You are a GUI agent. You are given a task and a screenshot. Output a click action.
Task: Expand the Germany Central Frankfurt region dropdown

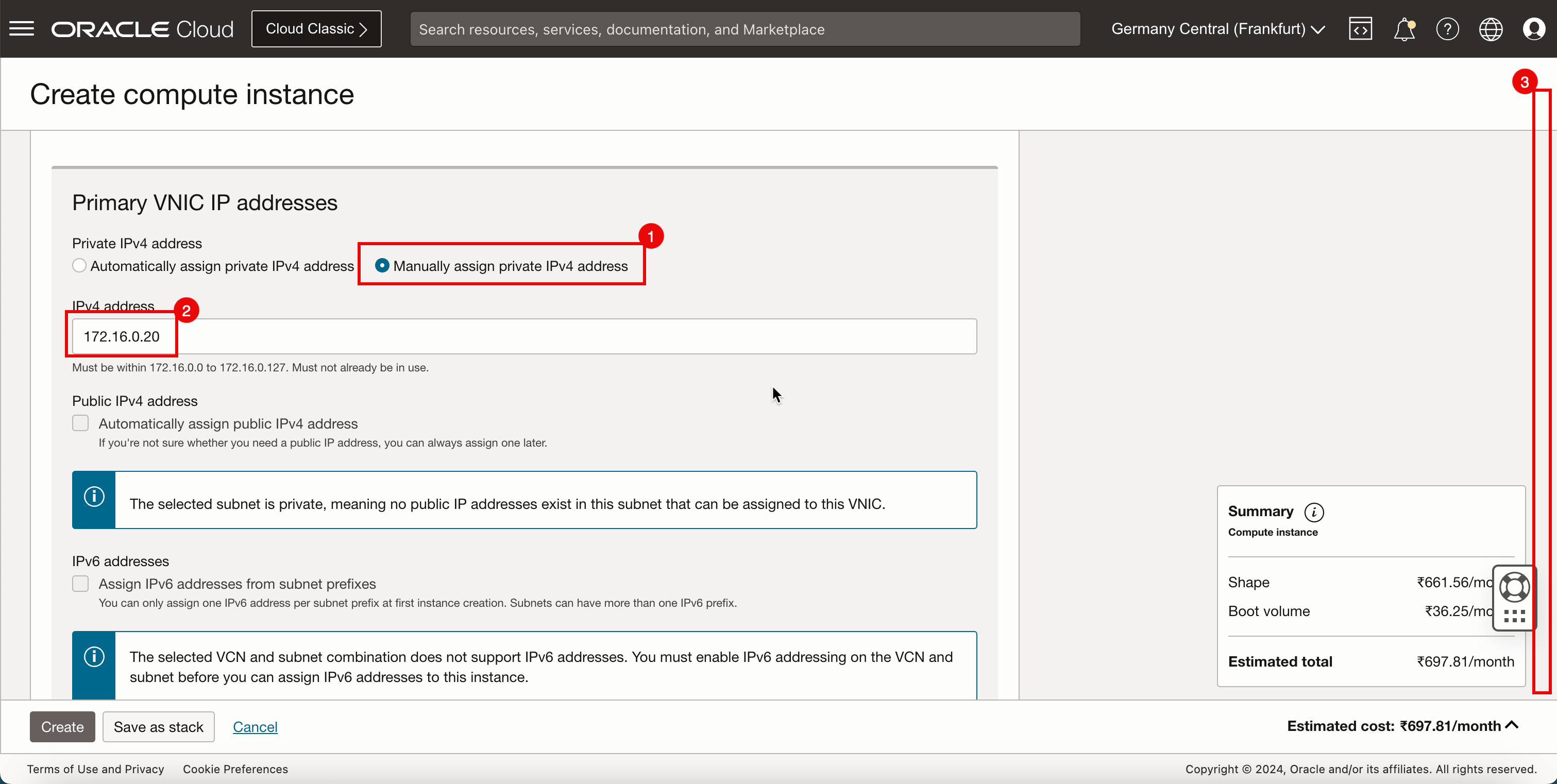click(x=1217, y=28)
